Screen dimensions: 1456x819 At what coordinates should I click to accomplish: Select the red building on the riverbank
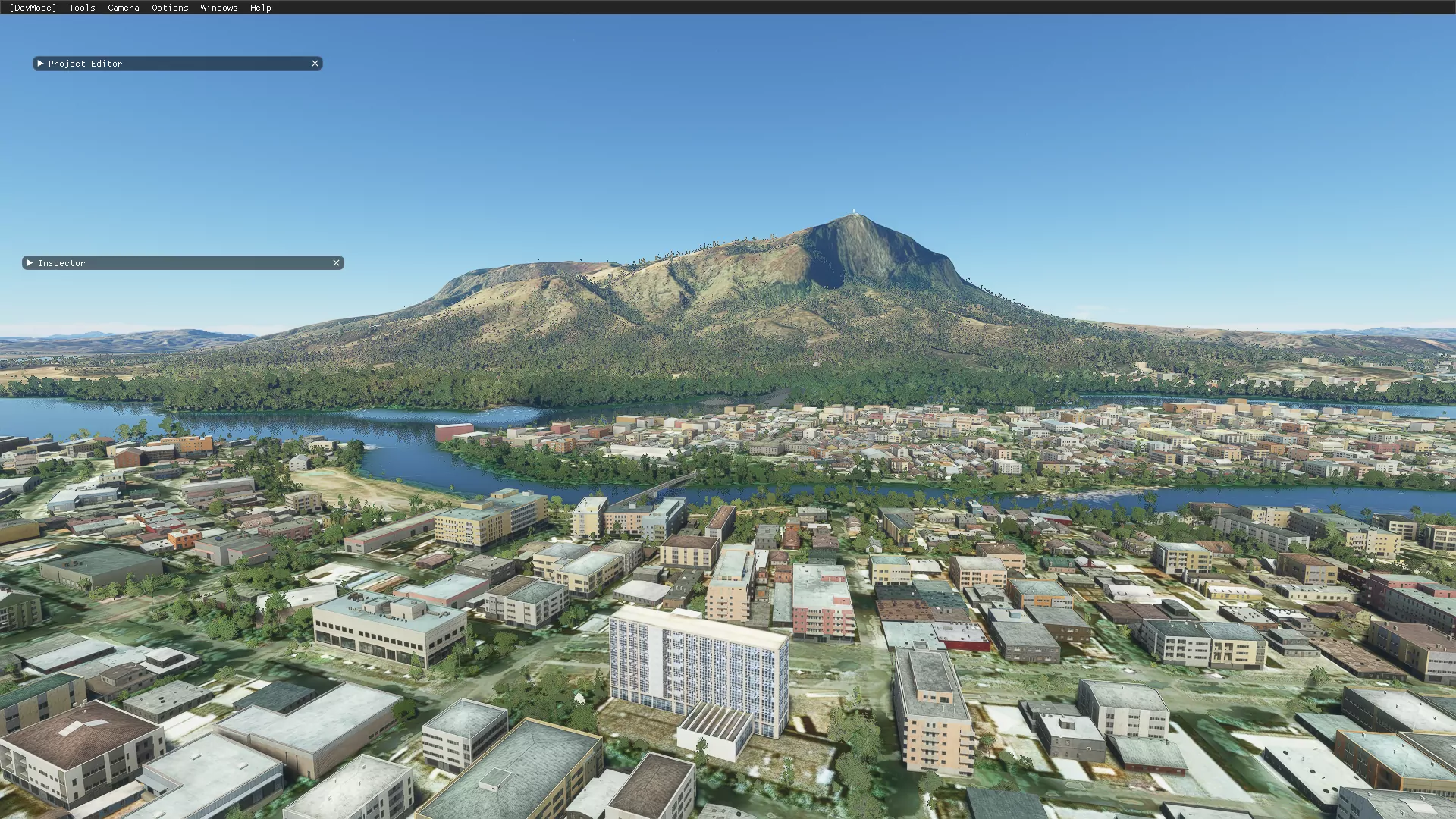pyautogui.click(x=453, y=432)
